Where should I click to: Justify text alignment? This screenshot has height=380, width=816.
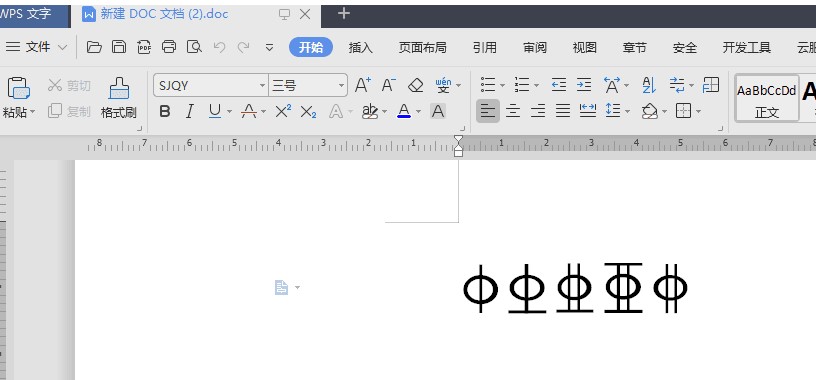click(563, 111)
